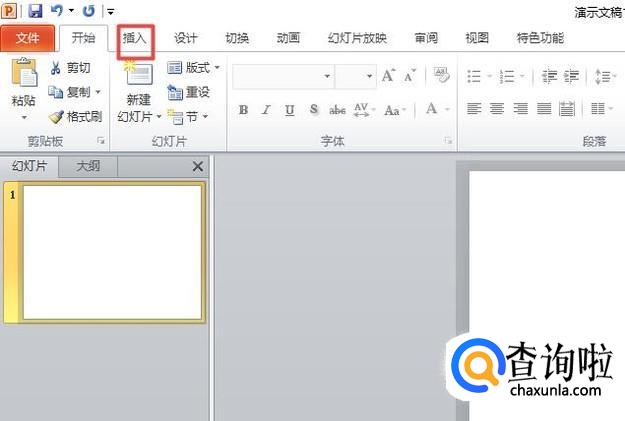Open the 文件 (File) tab
Viewport: 625px width, 421px height.
(28, 38)
